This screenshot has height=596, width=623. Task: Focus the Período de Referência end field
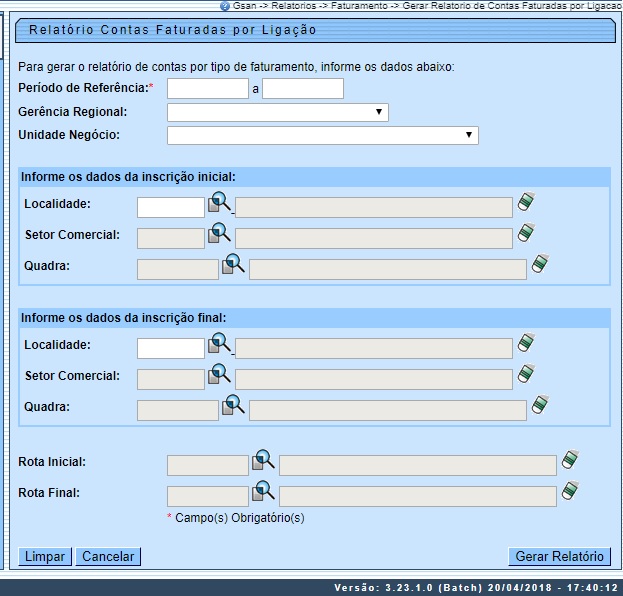tap(303, 88)
